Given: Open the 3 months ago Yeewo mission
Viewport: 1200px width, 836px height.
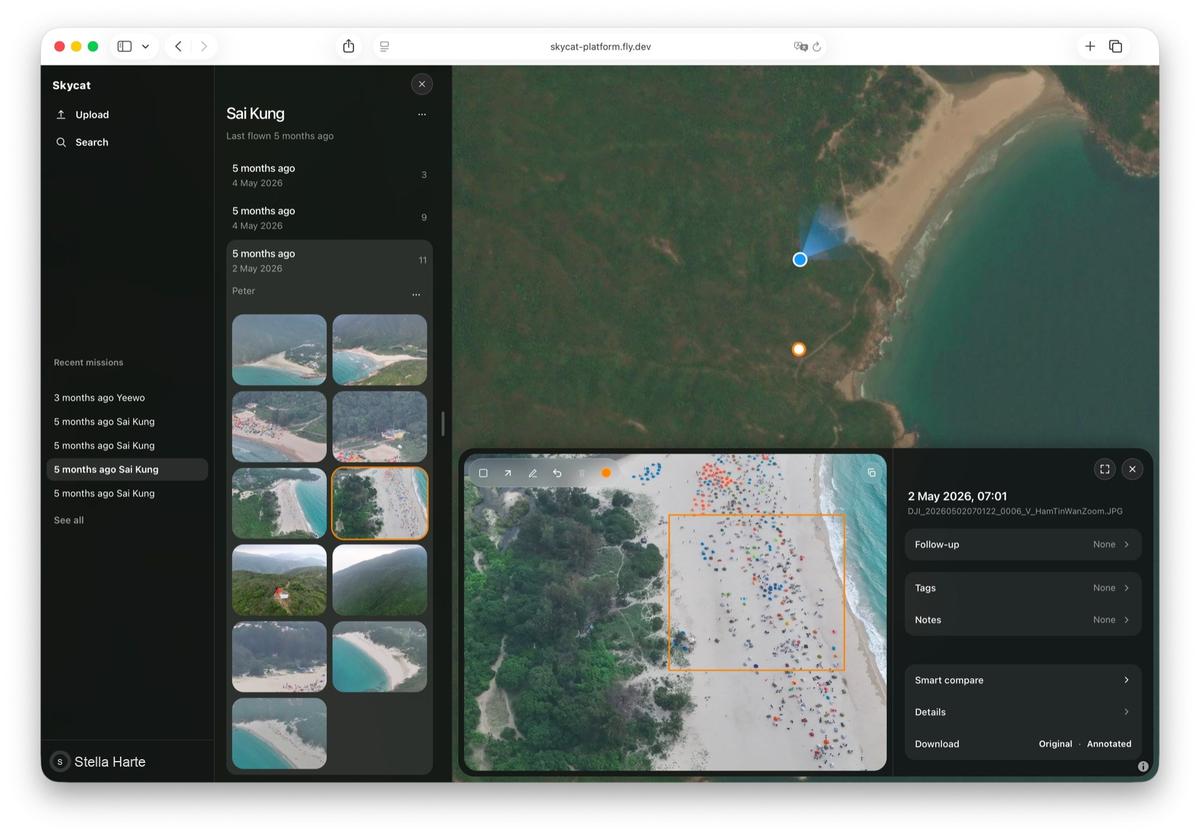Looking at the screenshot, I should pos(127,398).
